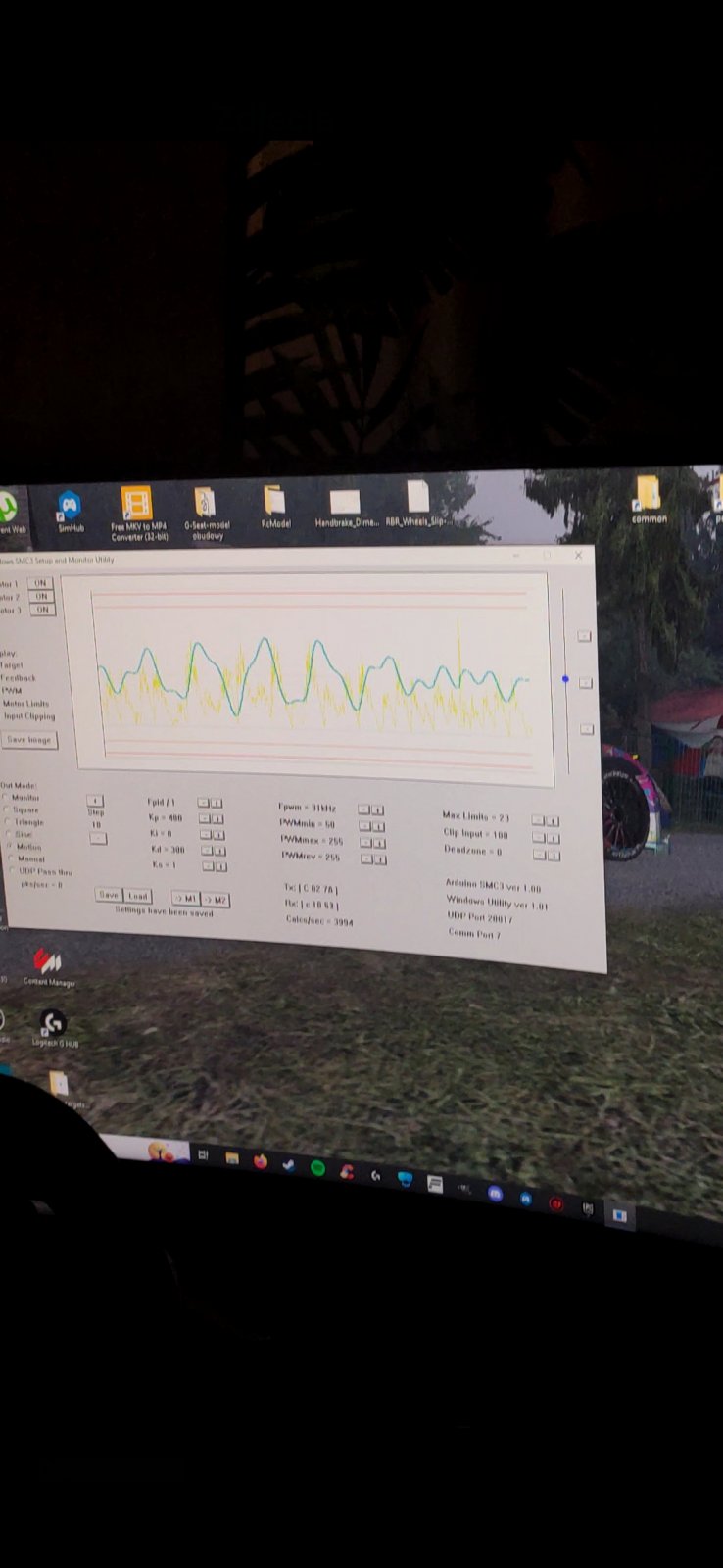Image resolution: width=723 pixels, height=1568 pixels.
Task: Click the blue vertical slider handle
Action: (x=565, y=678)
